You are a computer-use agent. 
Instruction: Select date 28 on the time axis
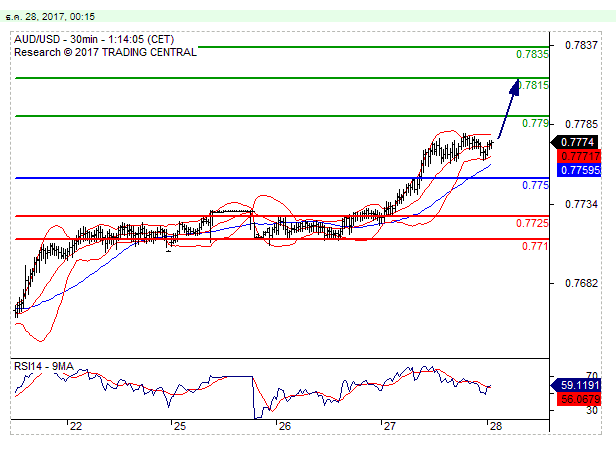click(x=496, y=426)
